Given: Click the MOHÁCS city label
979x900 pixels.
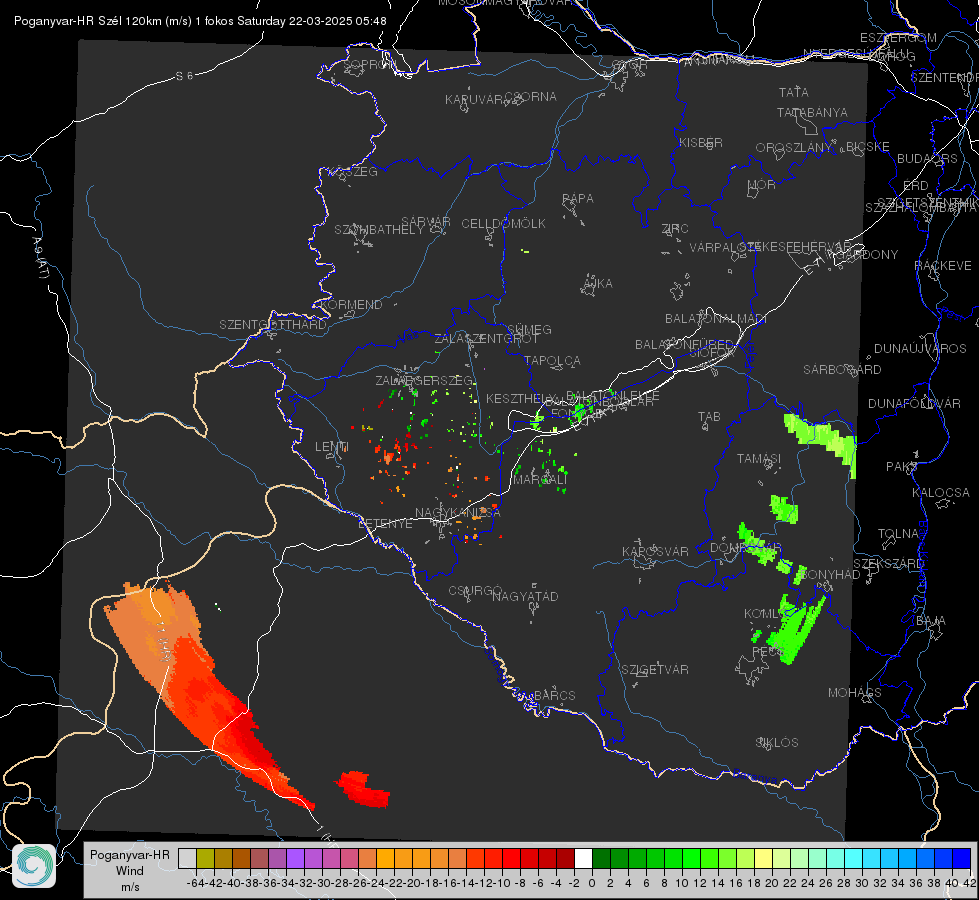Looking at the screenshot, I should [855, 693].
